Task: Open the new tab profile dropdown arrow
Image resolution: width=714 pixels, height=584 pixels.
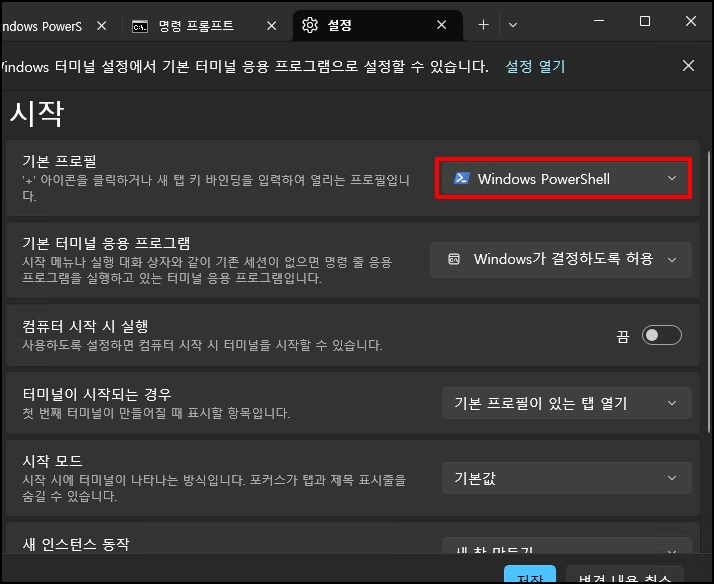Action: point(513,25)
